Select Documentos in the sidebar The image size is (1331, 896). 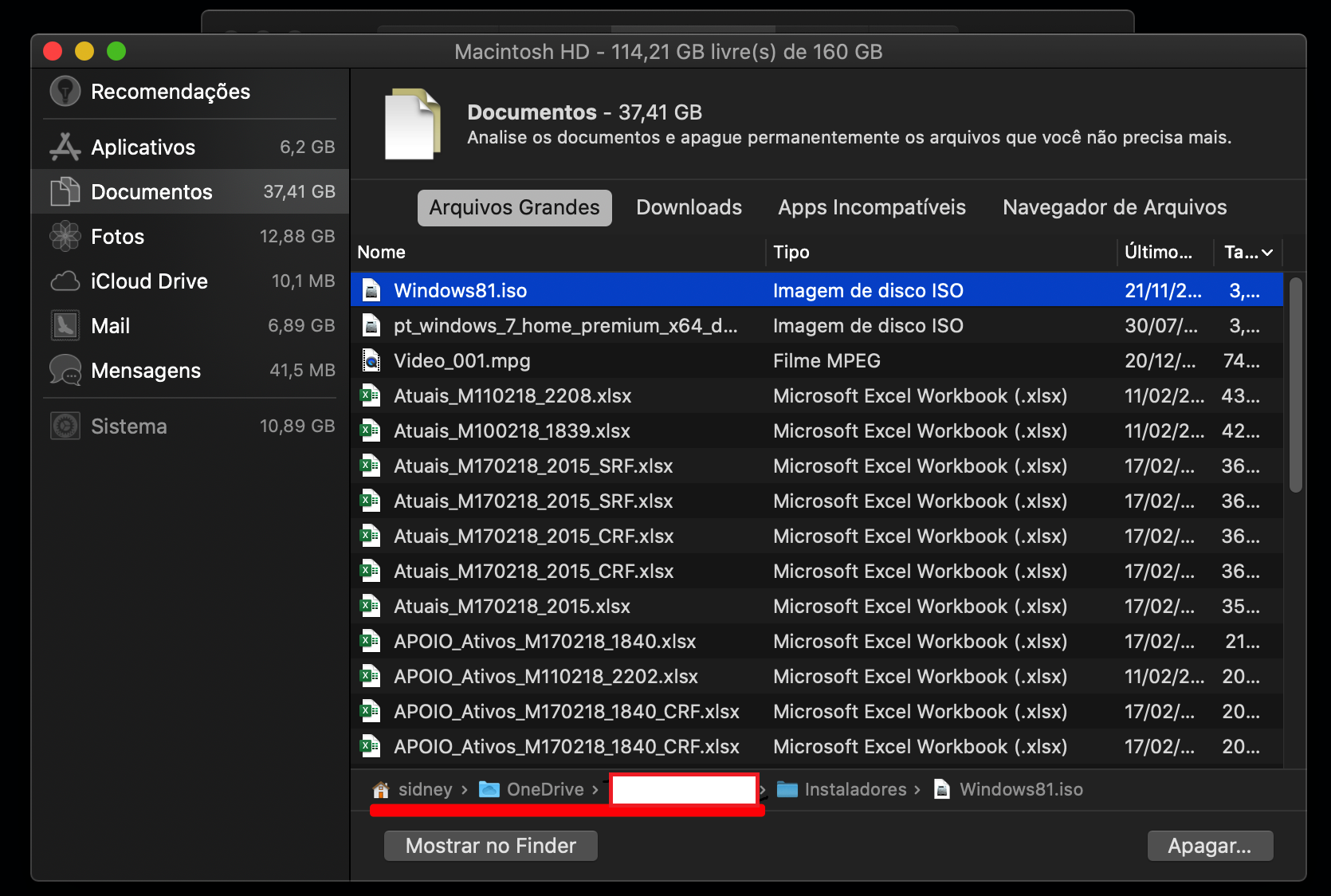(x=190, y=191)
